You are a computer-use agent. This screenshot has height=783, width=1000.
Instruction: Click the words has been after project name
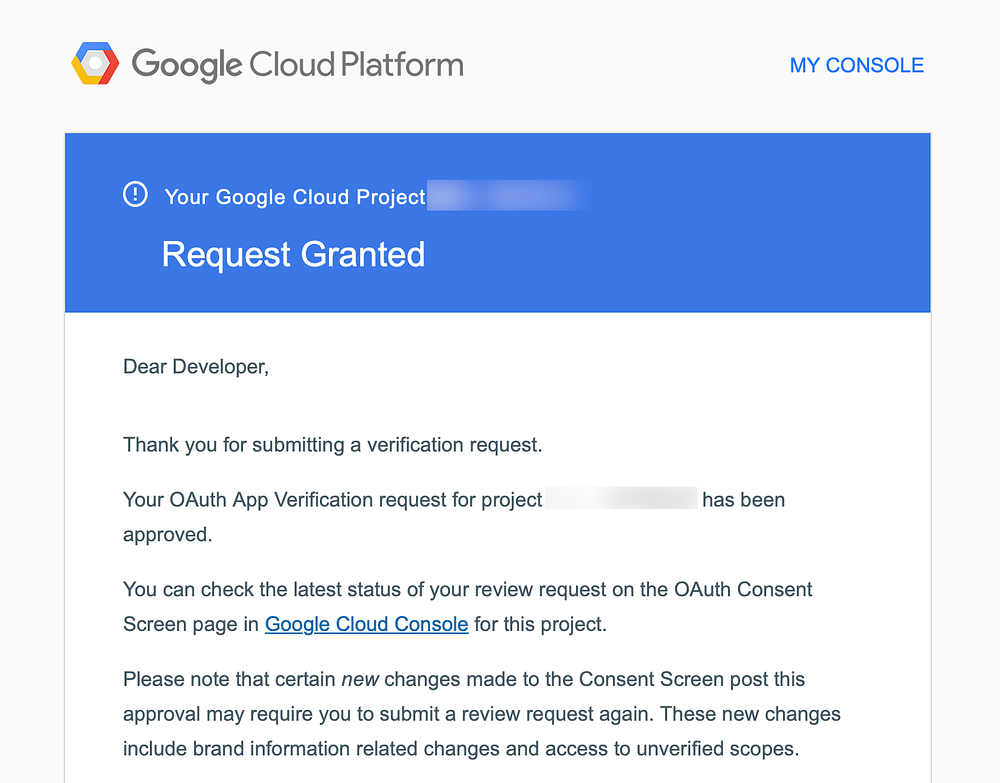point(743,499)
